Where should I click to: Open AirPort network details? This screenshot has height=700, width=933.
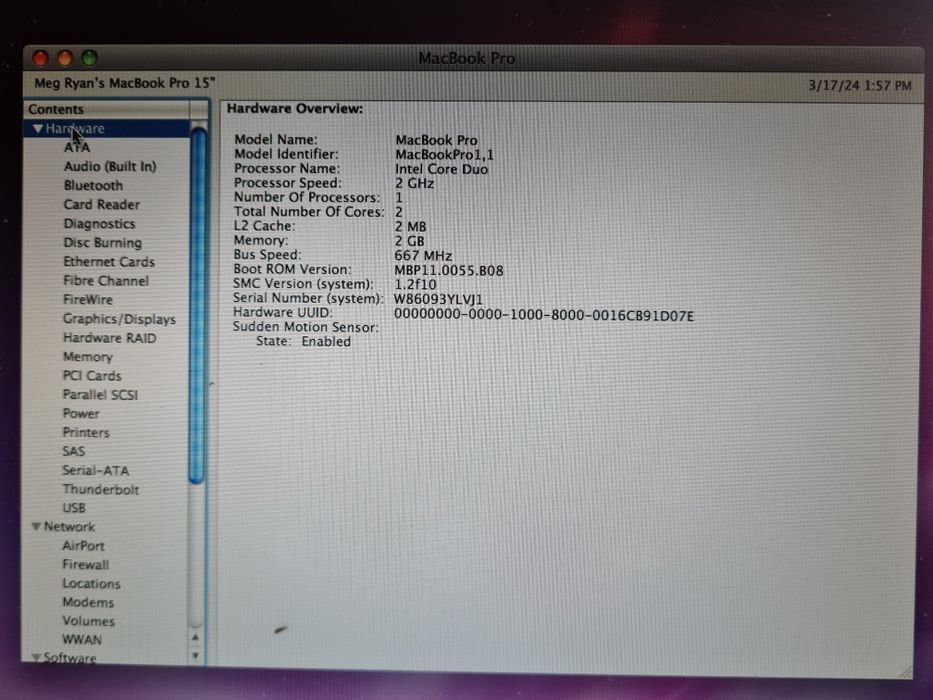(83, 545)
